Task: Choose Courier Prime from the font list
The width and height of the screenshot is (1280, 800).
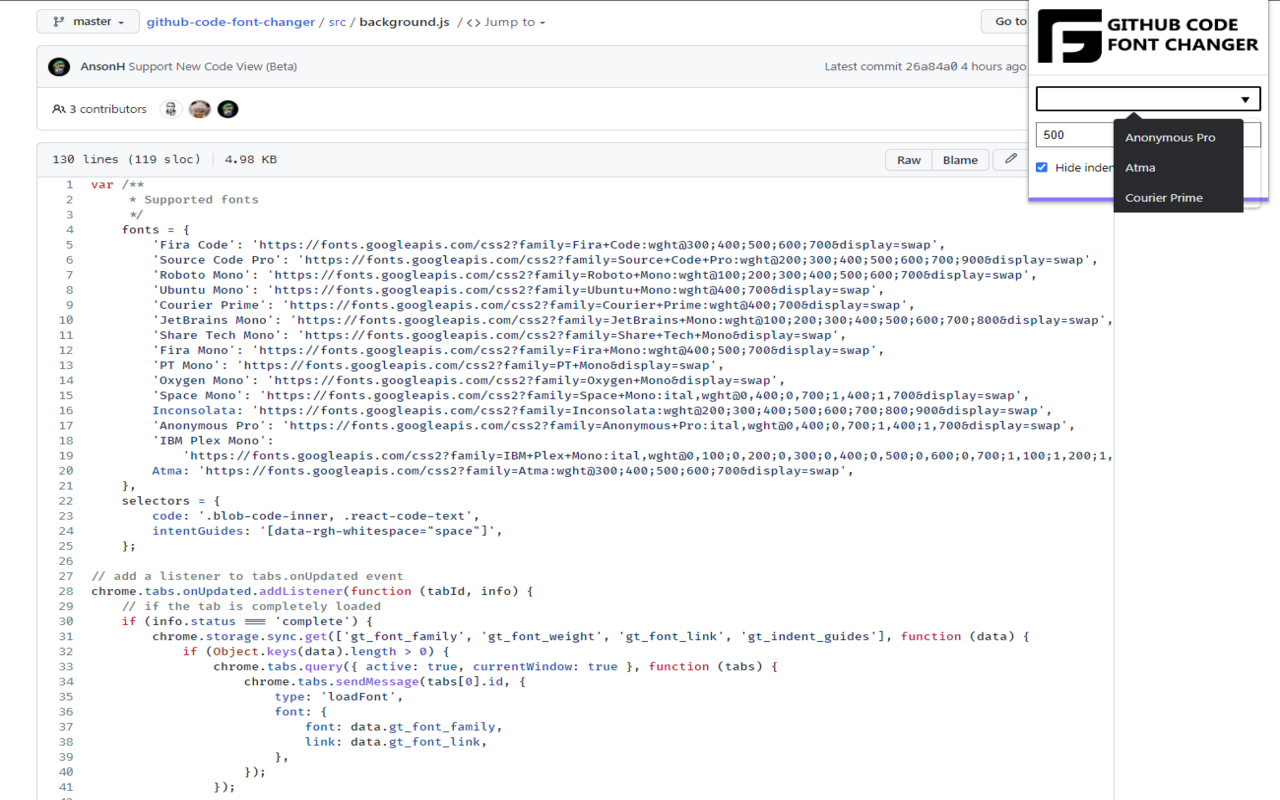Action: coord(1178,198)
